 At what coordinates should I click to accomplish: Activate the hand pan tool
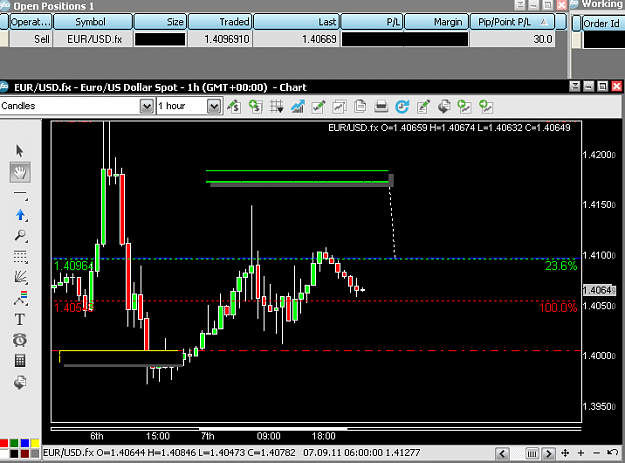click(20, 173)
